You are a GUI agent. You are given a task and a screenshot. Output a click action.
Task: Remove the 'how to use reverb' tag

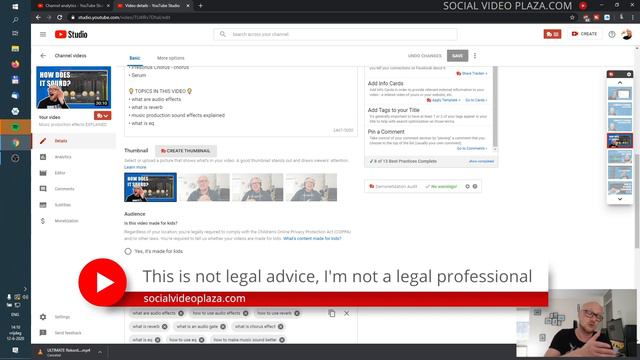pos(297,313)
